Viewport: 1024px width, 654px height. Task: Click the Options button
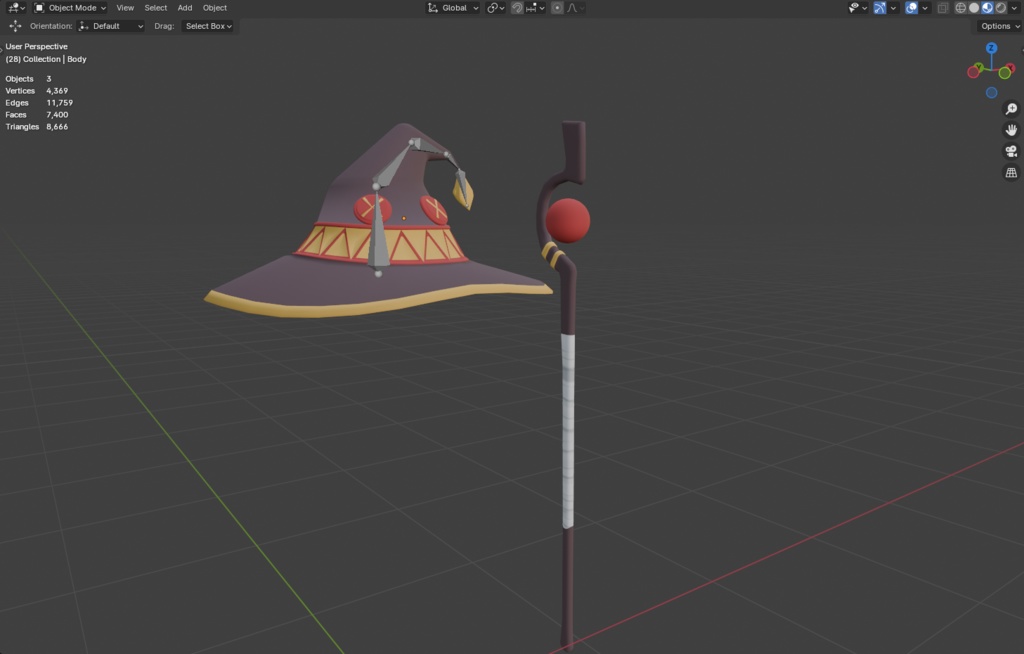(997, 26)
